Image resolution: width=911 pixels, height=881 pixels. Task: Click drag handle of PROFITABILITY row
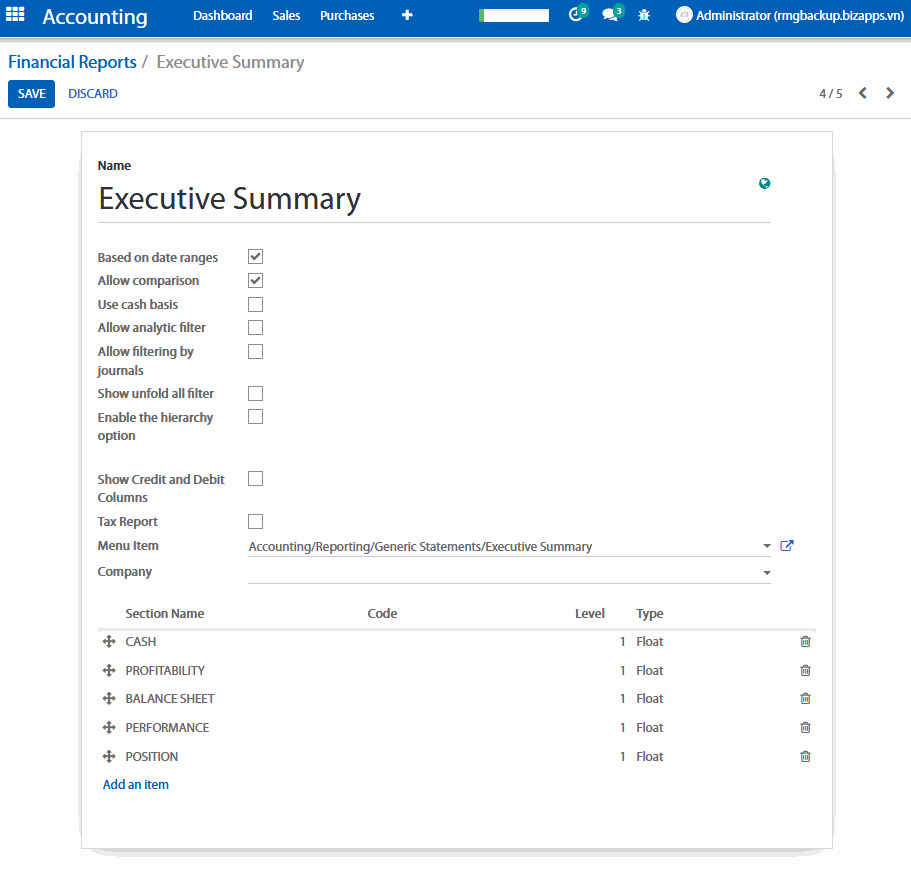(109, 671)
